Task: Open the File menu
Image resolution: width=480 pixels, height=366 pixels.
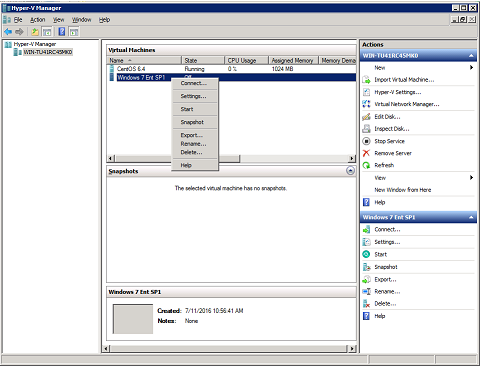Action: (18, 20)
